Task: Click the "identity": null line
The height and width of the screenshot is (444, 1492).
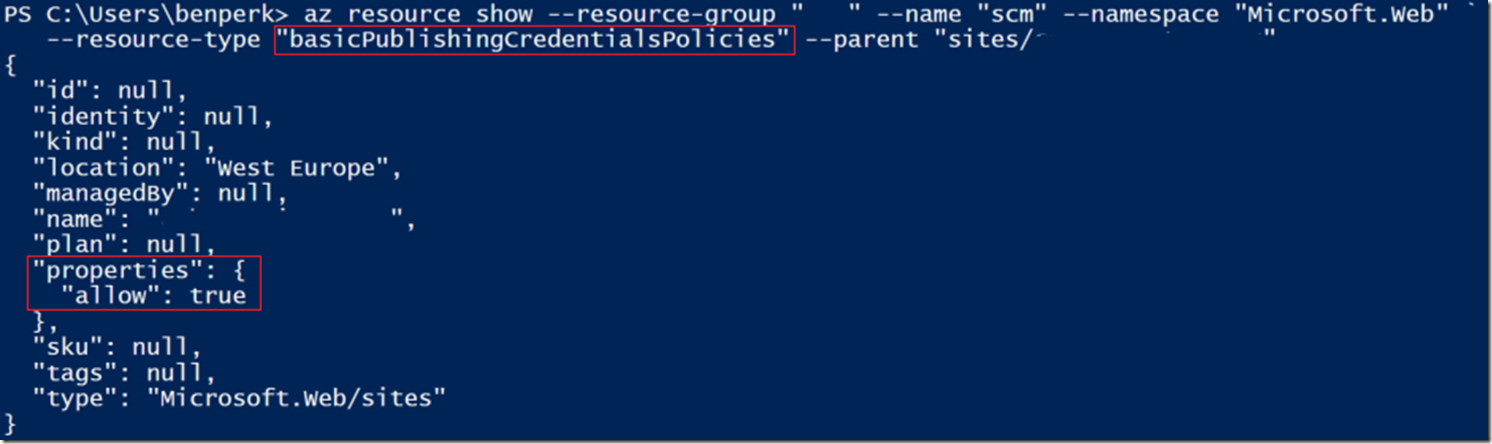Action: 153,117
